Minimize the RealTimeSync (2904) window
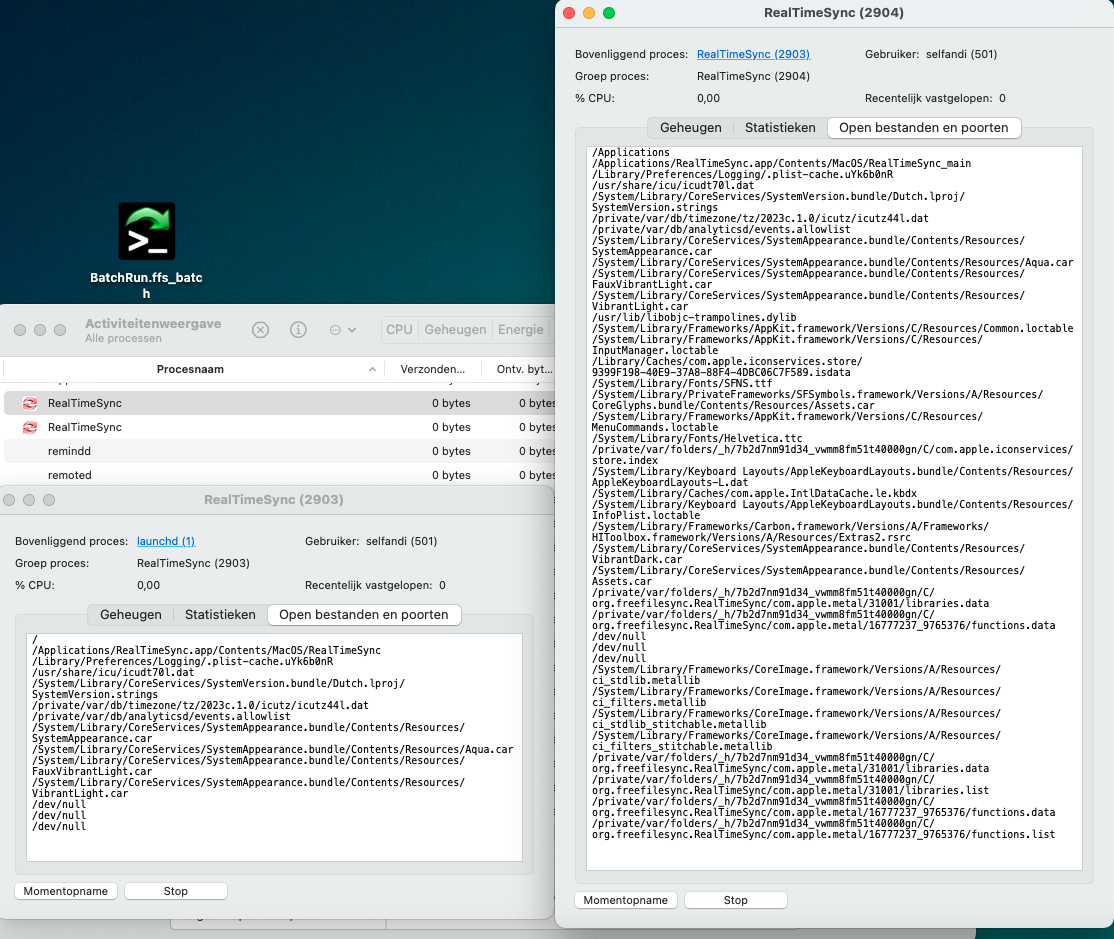The height and width of the screenshot is (939, 1114). 589,13
